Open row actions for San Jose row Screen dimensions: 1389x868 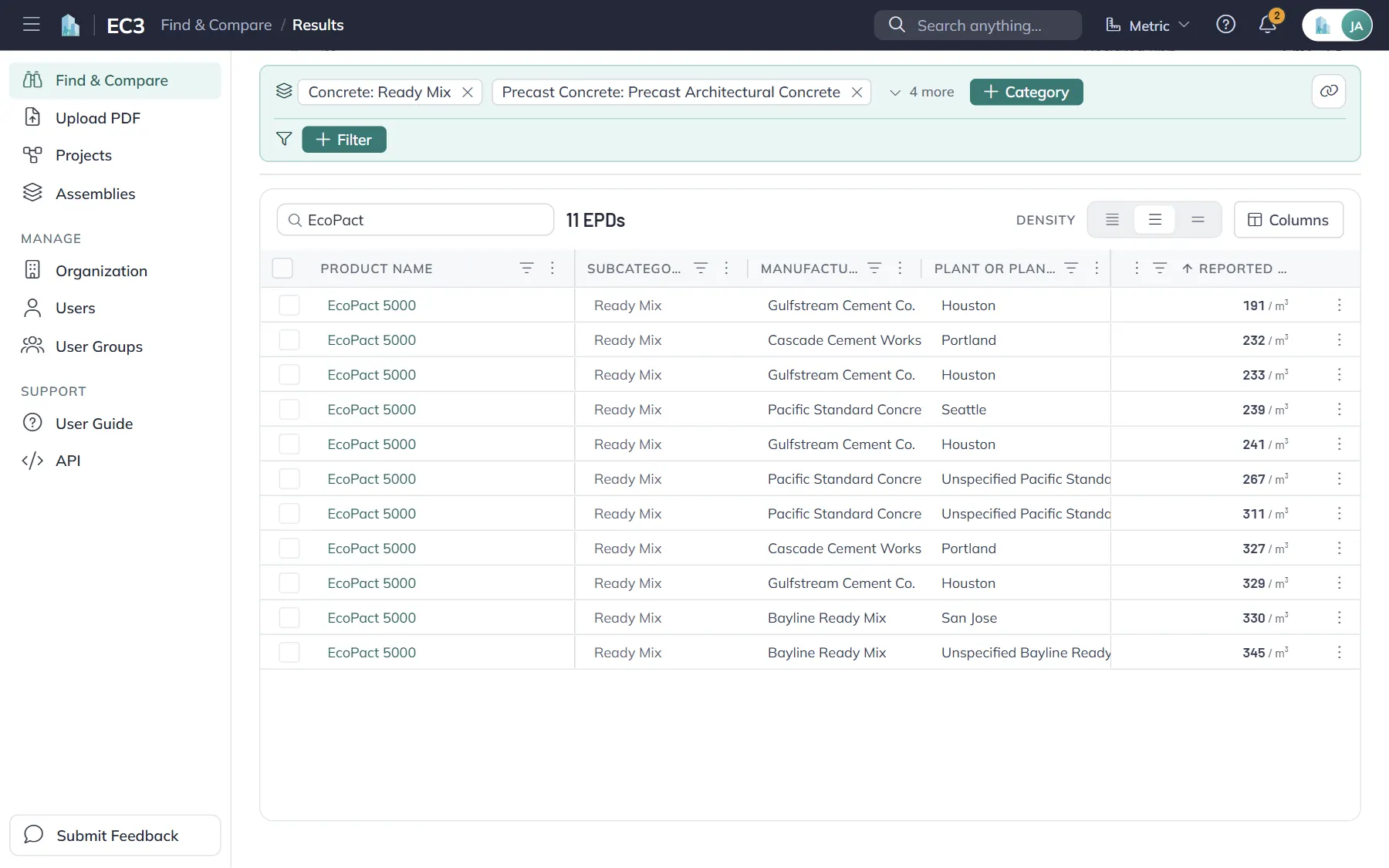1339,617
